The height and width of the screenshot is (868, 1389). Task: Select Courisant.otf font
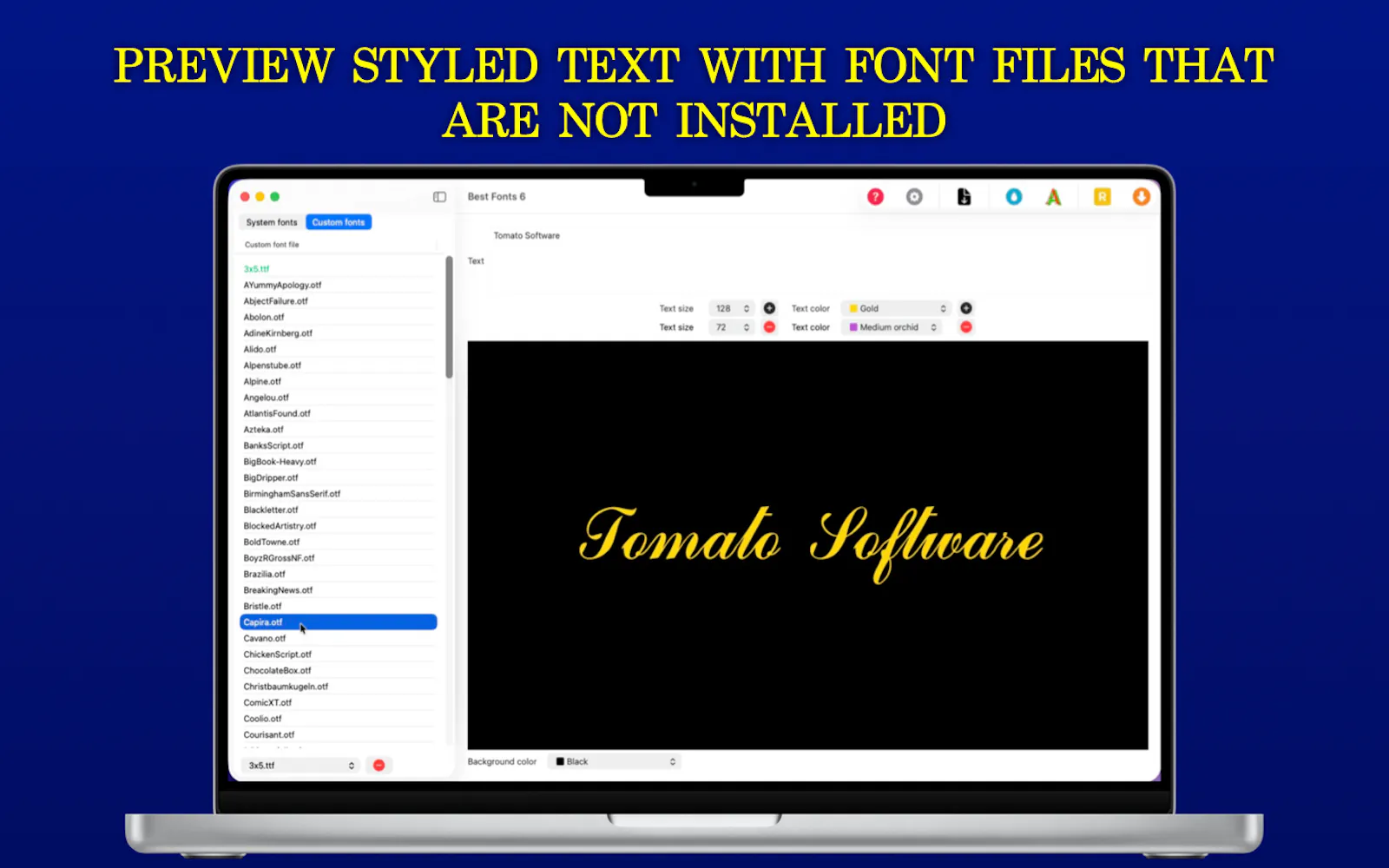(338, 734)
